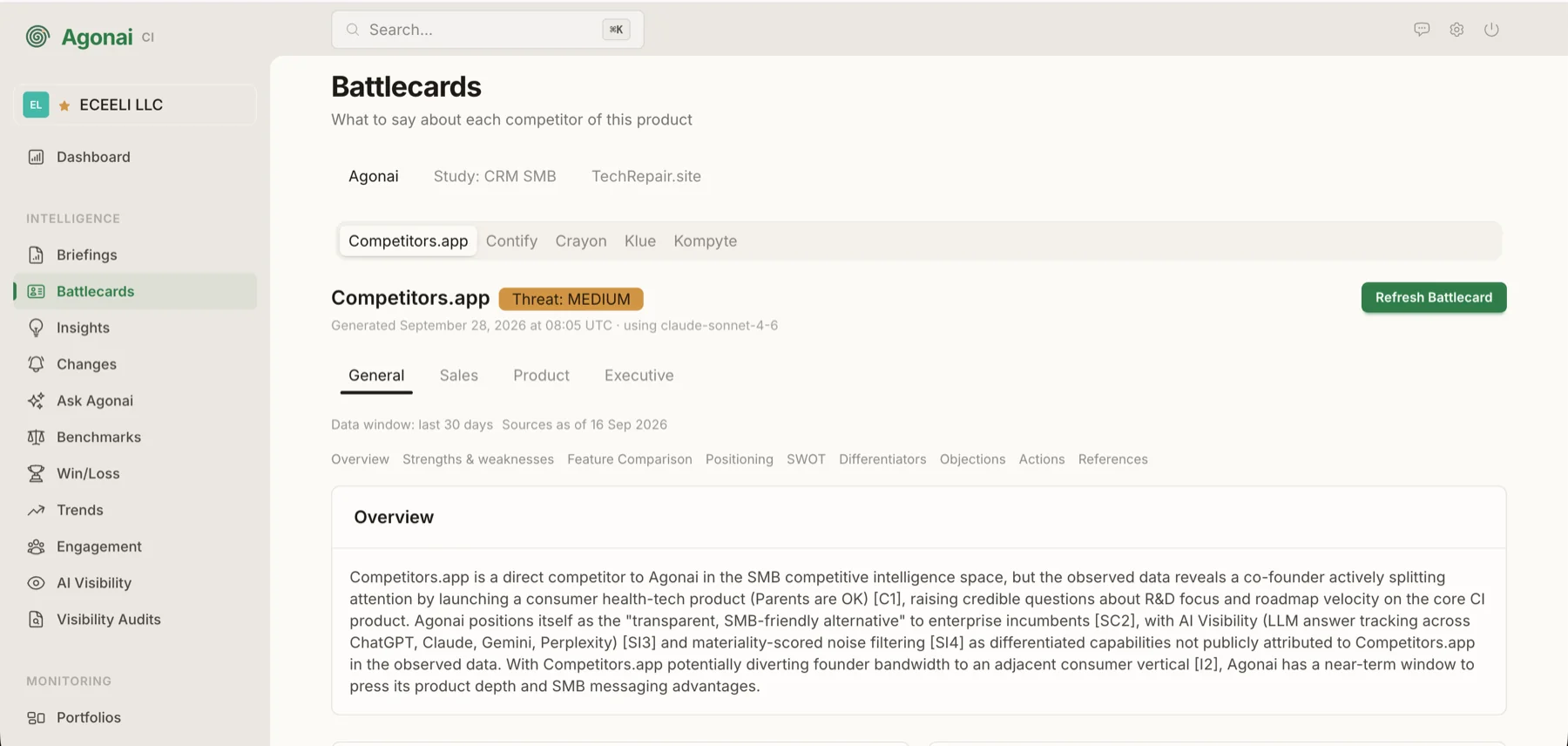The height and width of the screenshot is (746, 1568).
Task: Switch to the Executive battlecard tab
Action: tap(639, 376)
